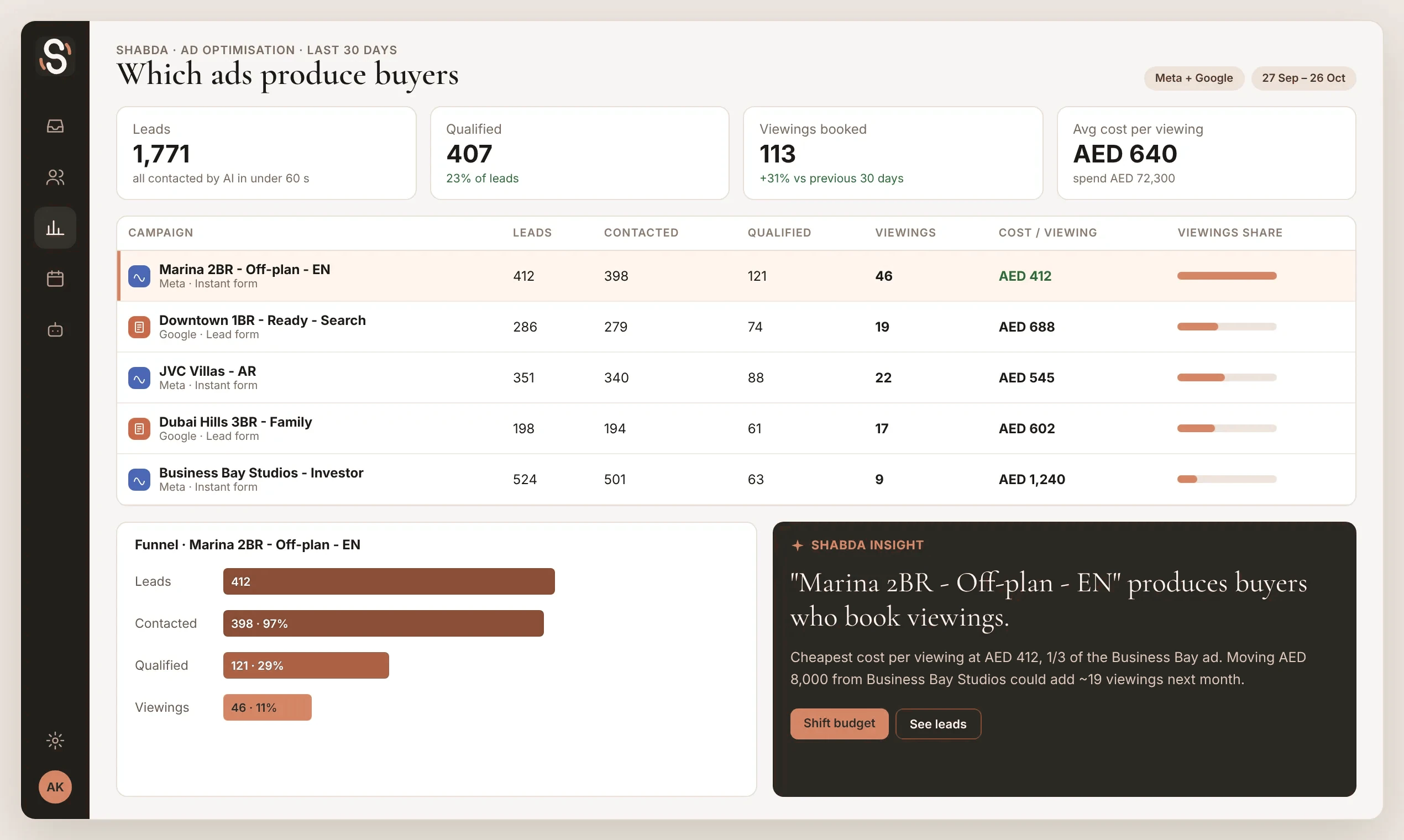Click the Shabda S logo
Viewport: 1404px width, 840px height.
pyautogui.click(x=55, y=56)
